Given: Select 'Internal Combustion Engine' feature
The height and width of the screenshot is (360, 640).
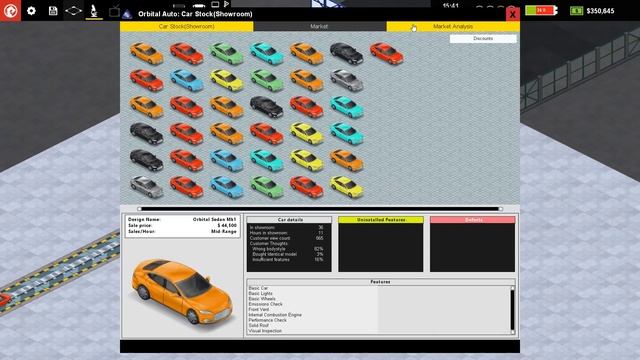Looking at the screenshot, I should pos(275,315).
